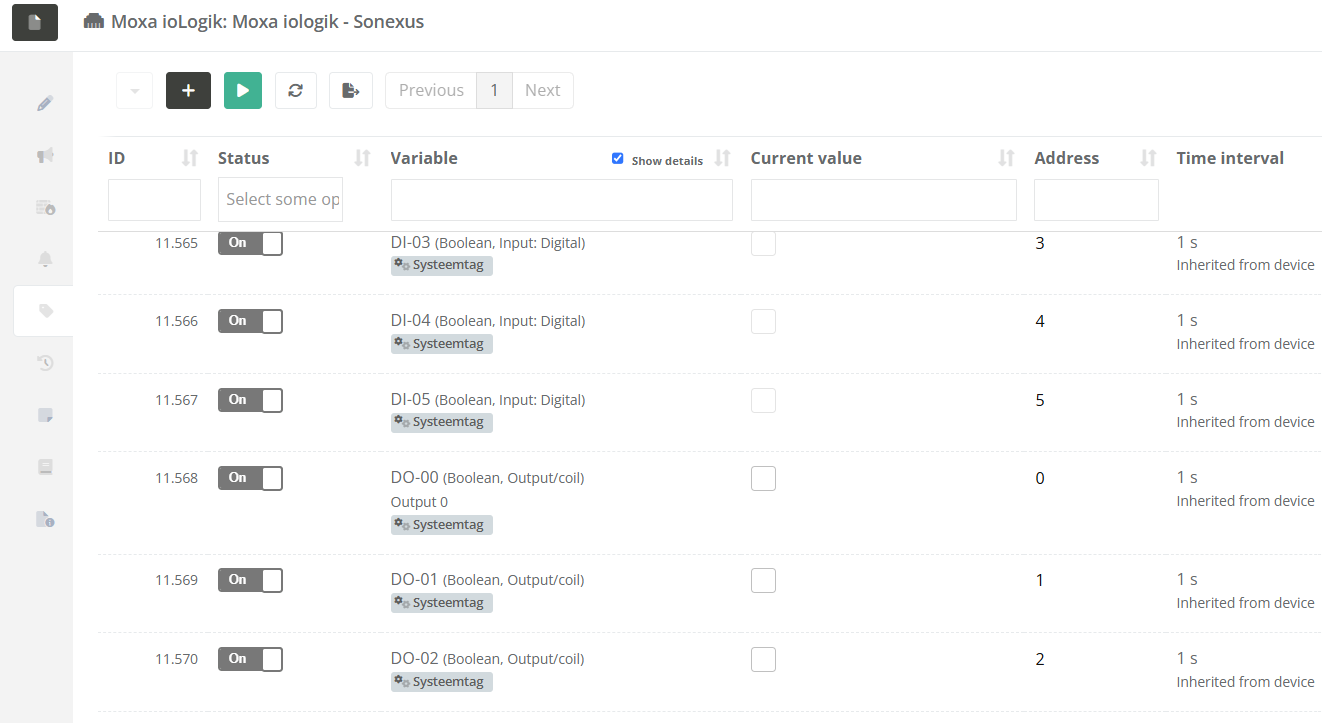Image resolution: width=1322 pixels, height=723 pixels.
Task: Add a new tag with plus button
Action: tap(188, 90)
